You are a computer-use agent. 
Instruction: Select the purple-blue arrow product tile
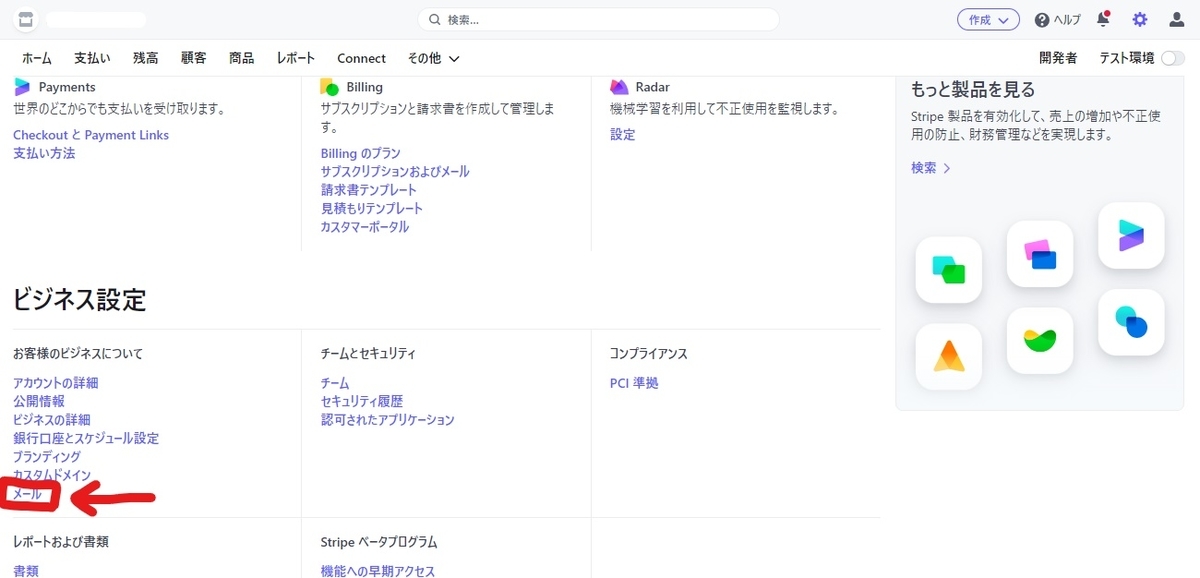point(1131,236)
